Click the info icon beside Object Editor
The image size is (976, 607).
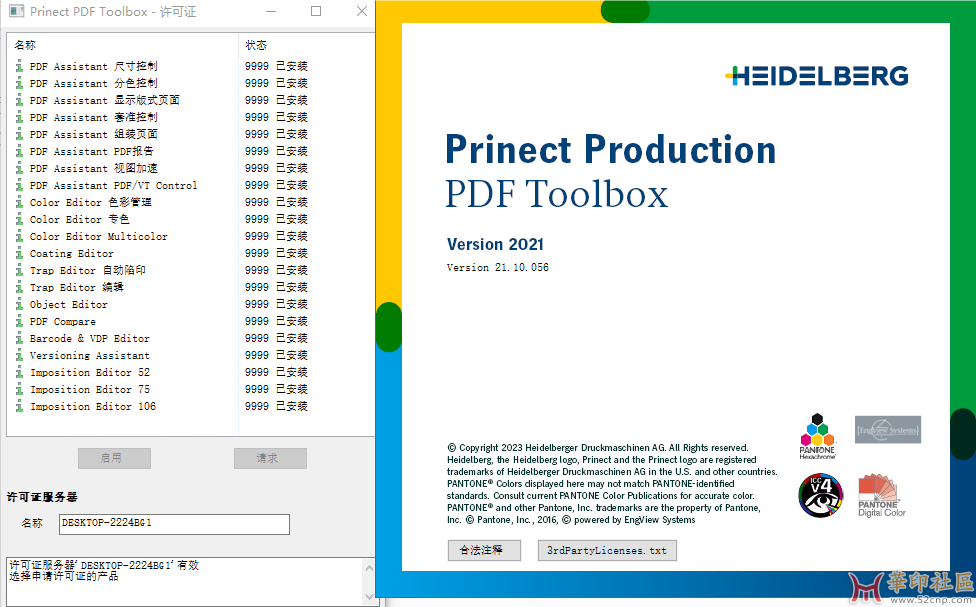click(19, 304)
